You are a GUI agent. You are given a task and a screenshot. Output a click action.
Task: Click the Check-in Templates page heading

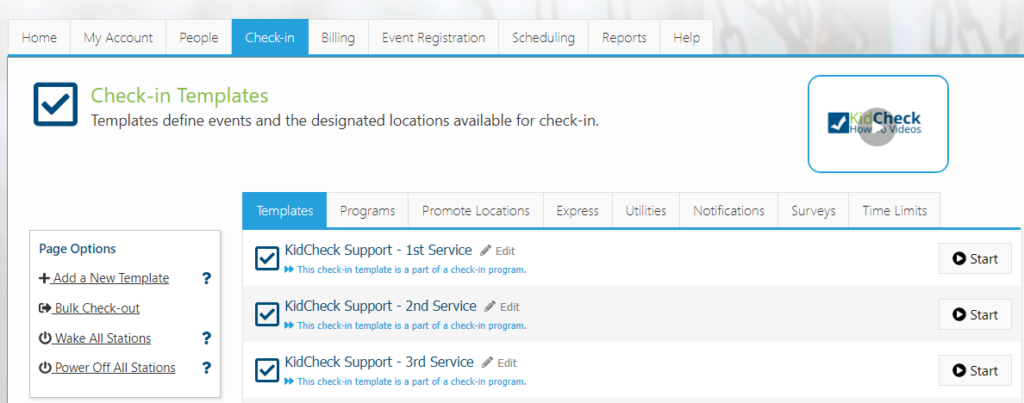click(x=180, y=95)
